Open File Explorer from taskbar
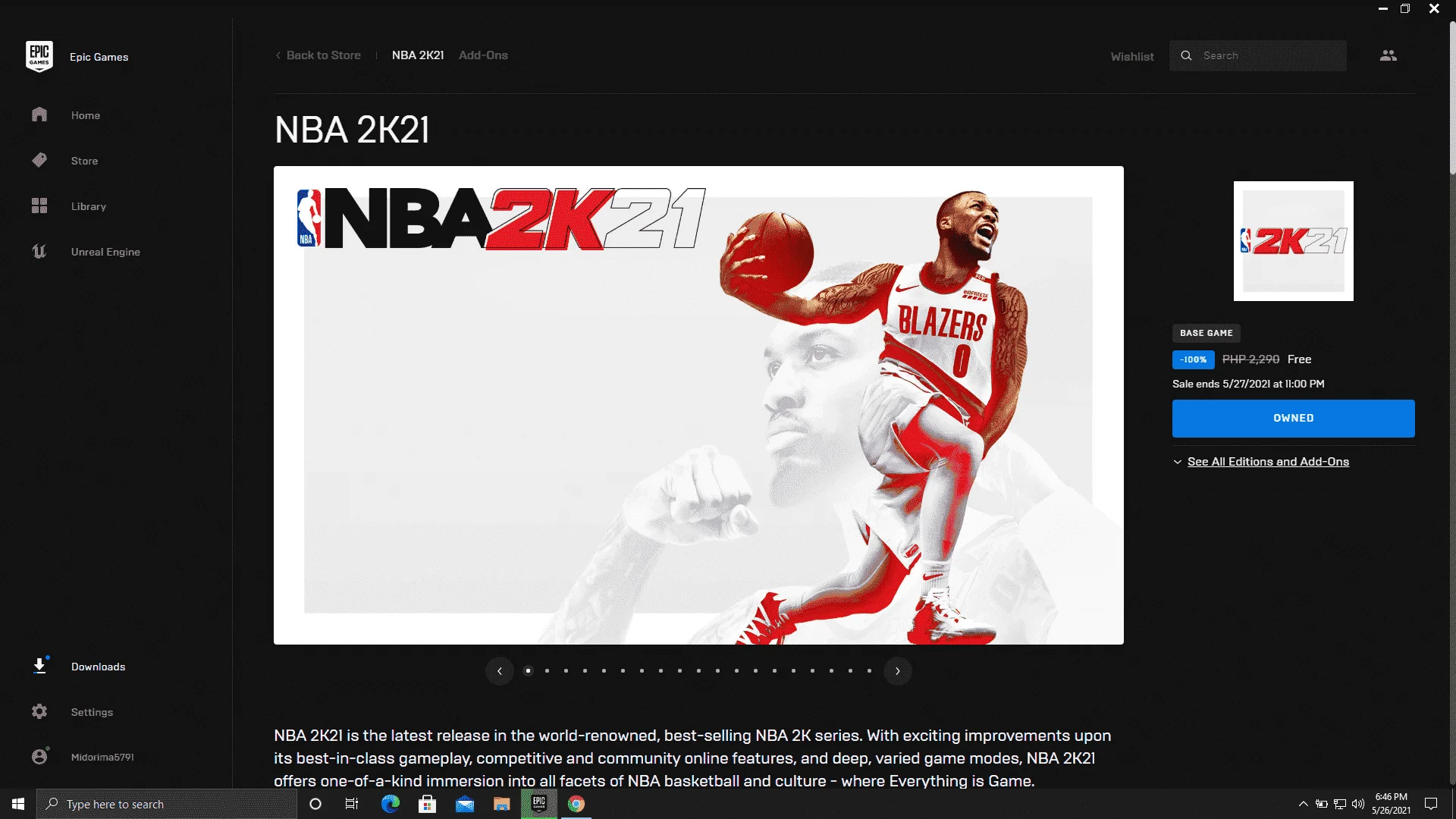 tap(501, 804)
